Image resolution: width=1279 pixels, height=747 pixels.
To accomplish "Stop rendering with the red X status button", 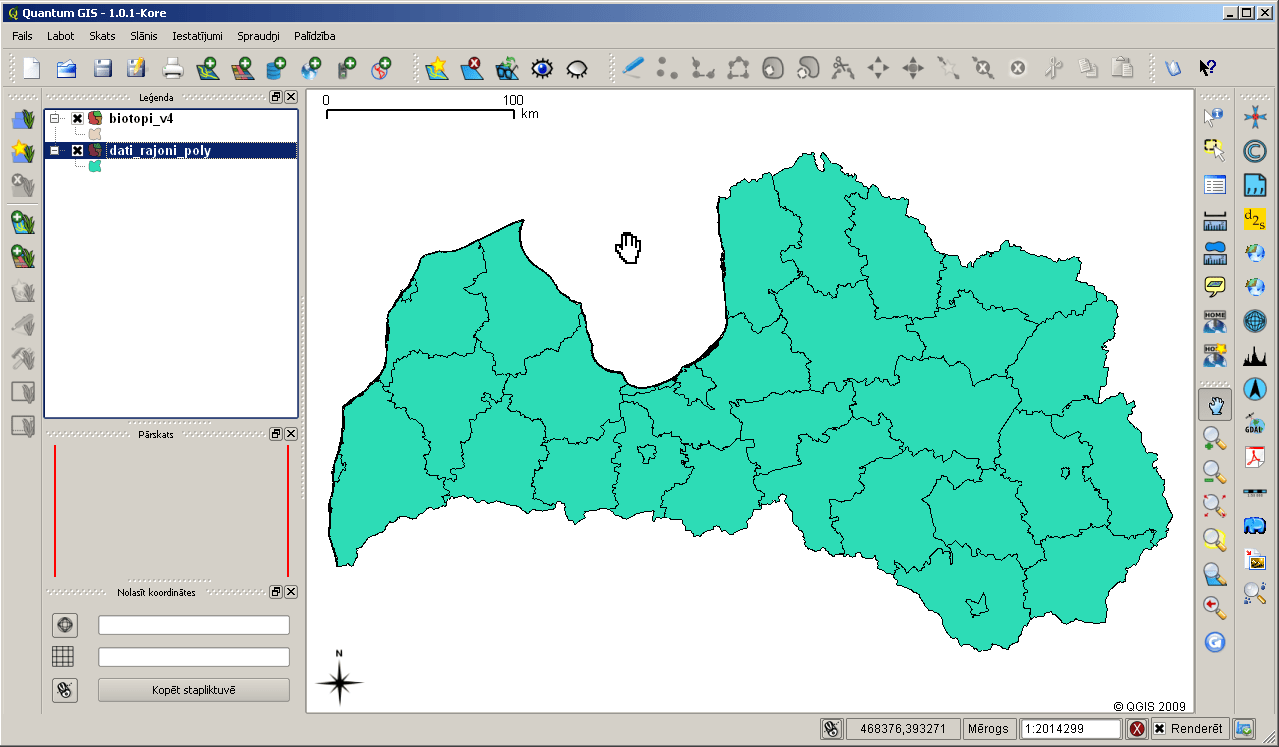I will (1137, 729).
